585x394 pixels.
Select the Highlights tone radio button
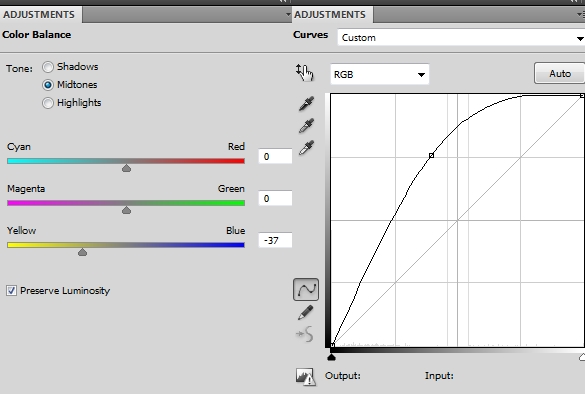click(x=48, y=103)
